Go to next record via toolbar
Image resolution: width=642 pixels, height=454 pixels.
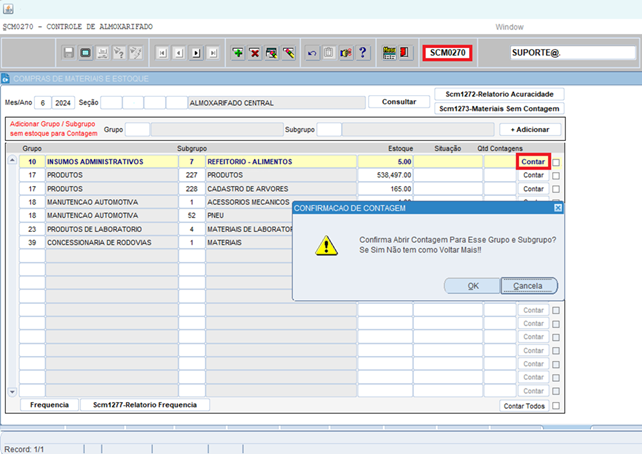[x=196, y=53]
